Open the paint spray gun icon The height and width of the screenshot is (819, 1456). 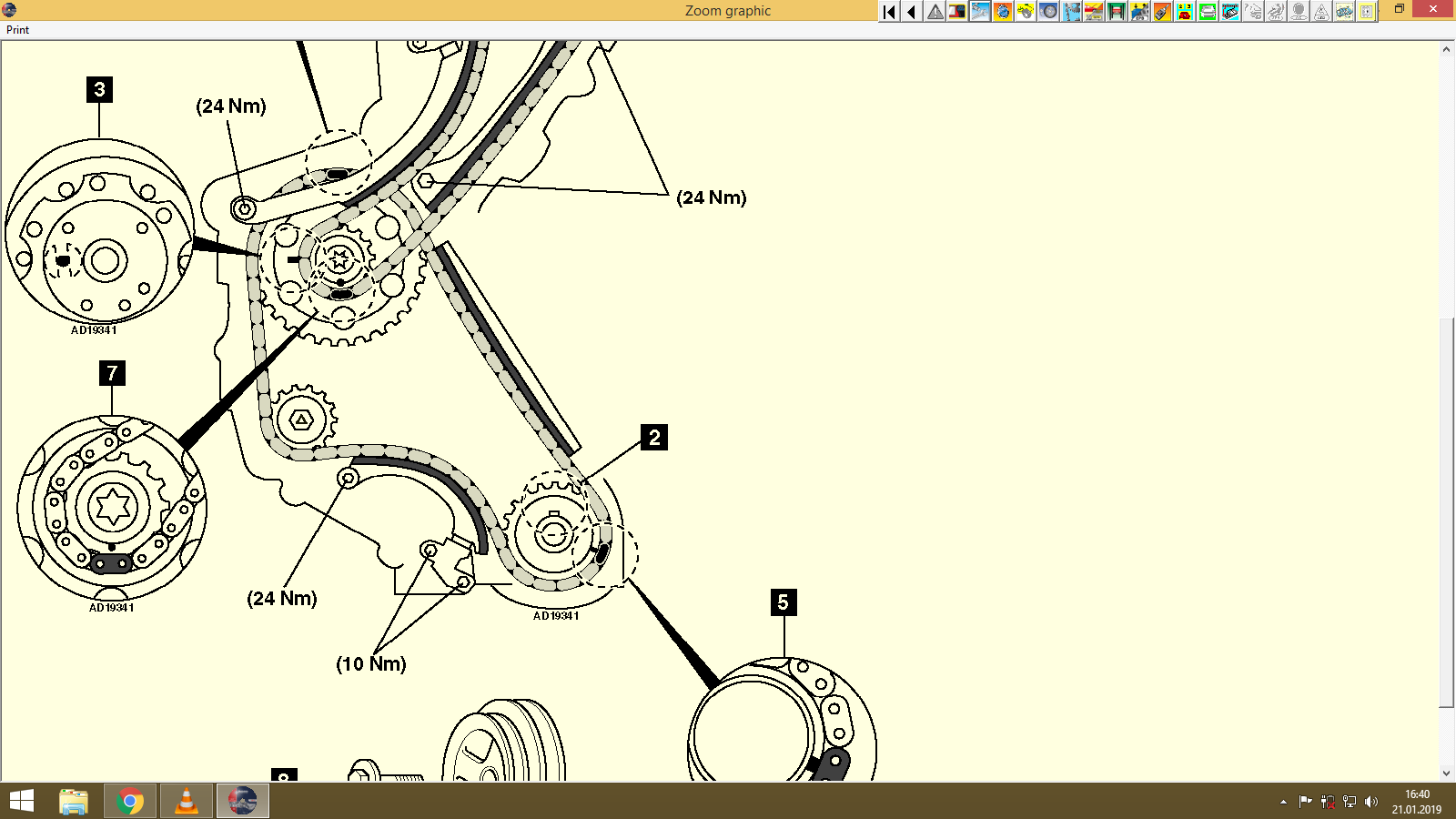pyautogui.click(x=1164, y=12)
